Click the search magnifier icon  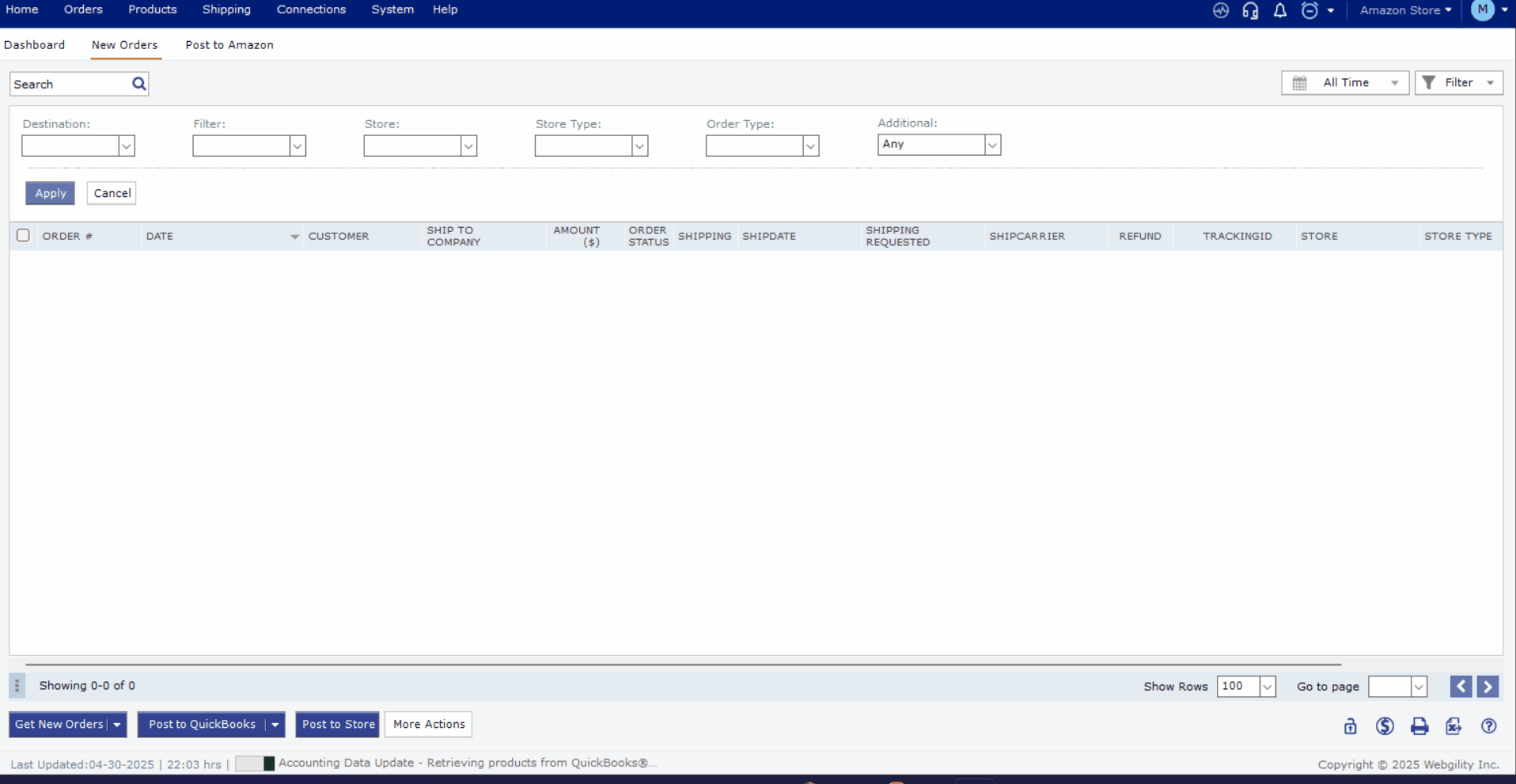tap(139, 84)
